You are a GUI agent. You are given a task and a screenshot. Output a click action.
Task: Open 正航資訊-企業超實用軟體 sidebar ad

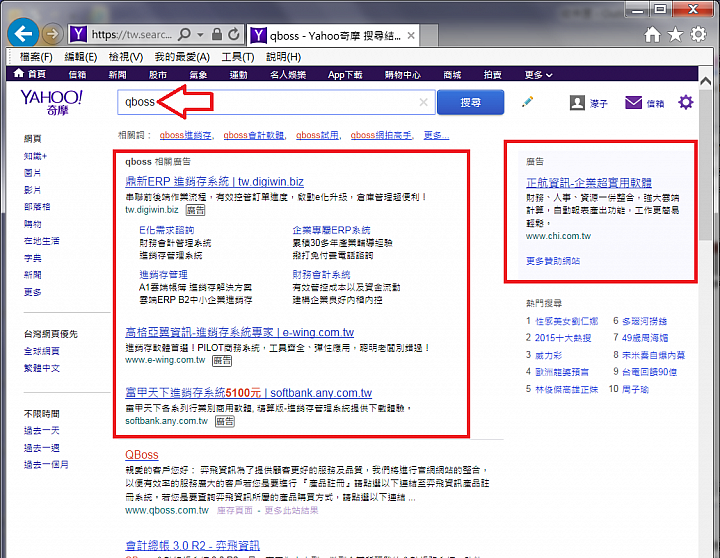point(589,183)
